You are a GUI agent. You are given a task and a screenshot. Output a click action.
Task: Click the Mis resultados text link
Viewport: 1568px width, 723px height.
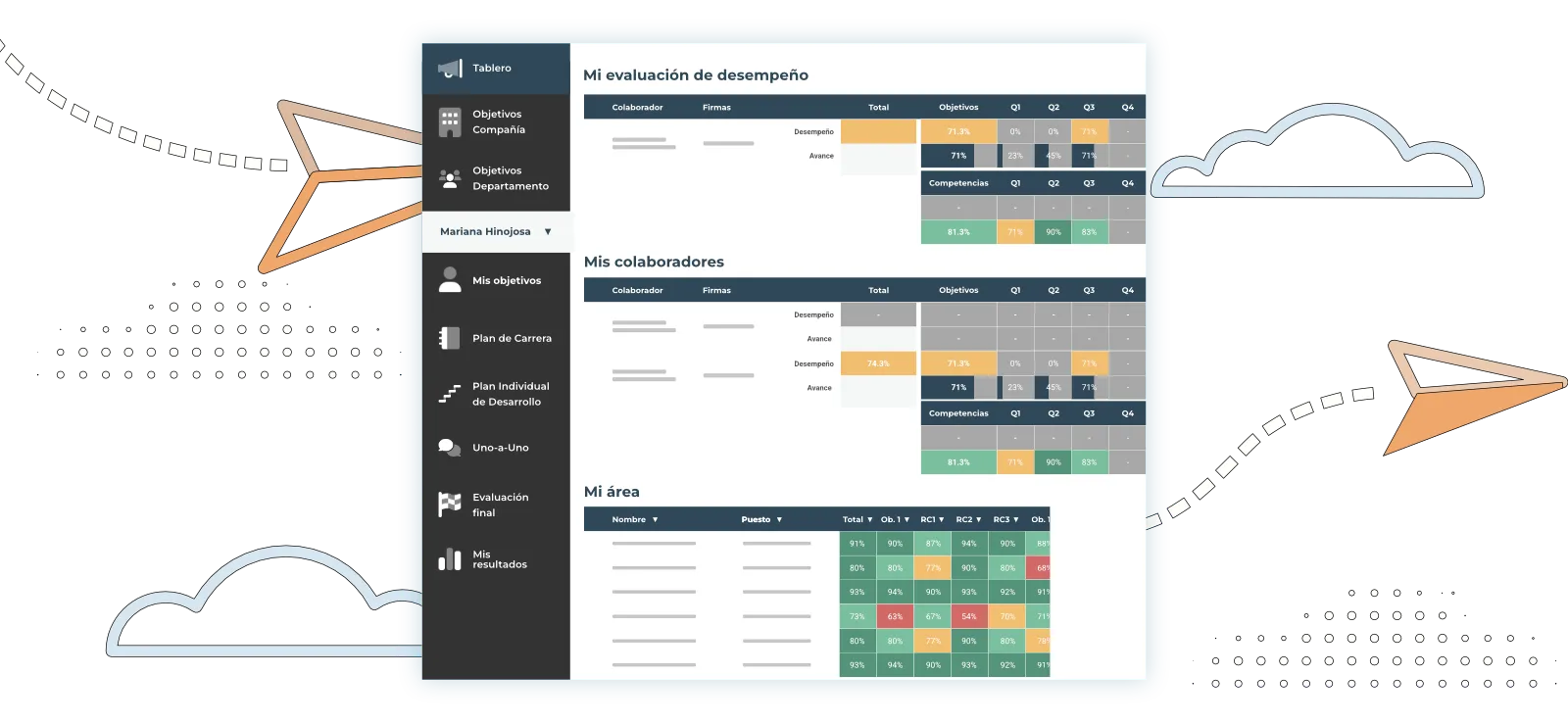499,559
